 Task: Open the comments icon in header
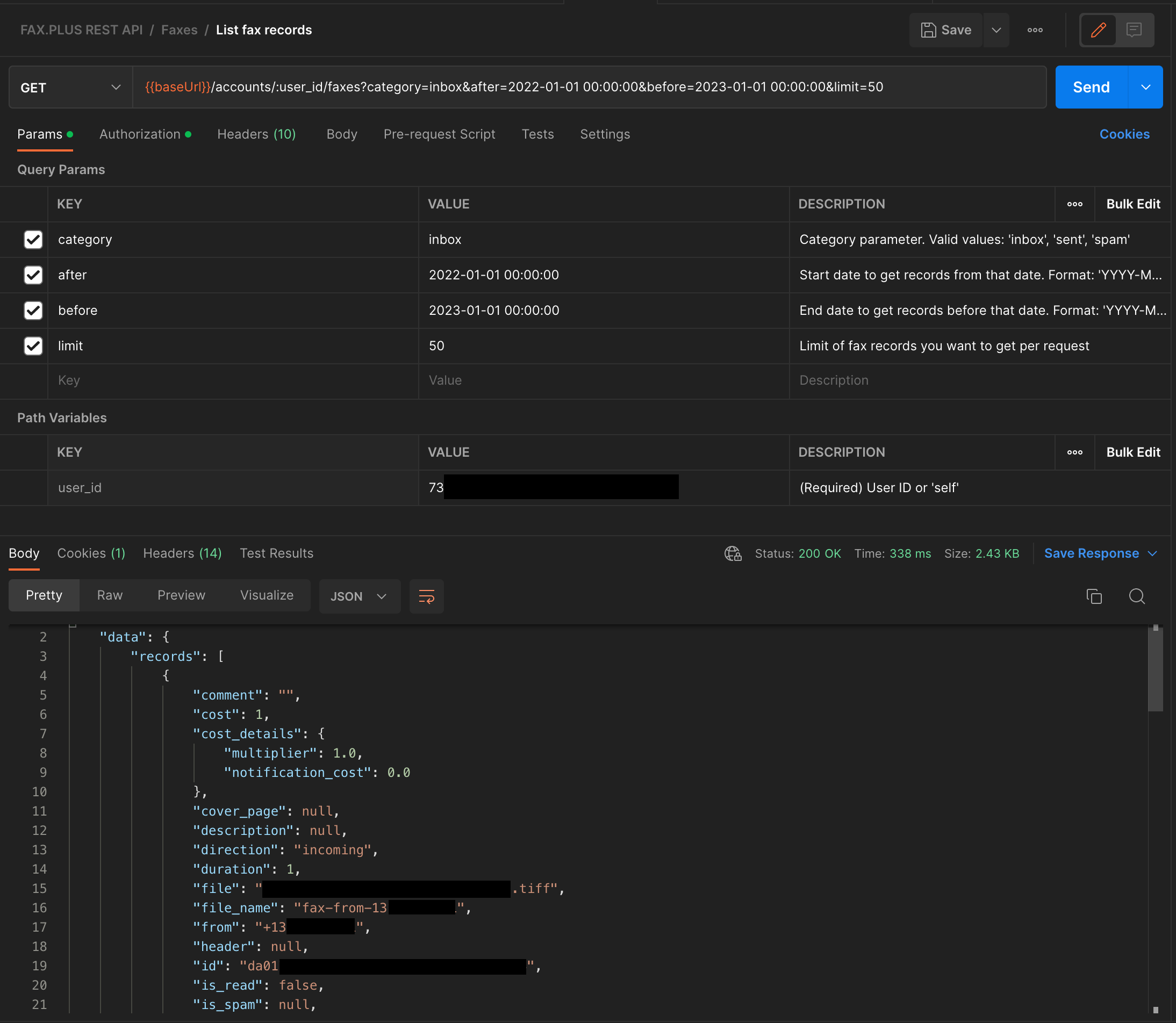[x=1134, y=30]
